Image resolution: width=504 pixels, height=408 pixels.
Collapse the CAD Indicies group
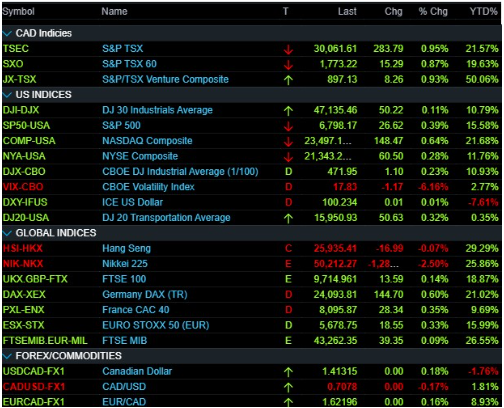click(7, 33)
